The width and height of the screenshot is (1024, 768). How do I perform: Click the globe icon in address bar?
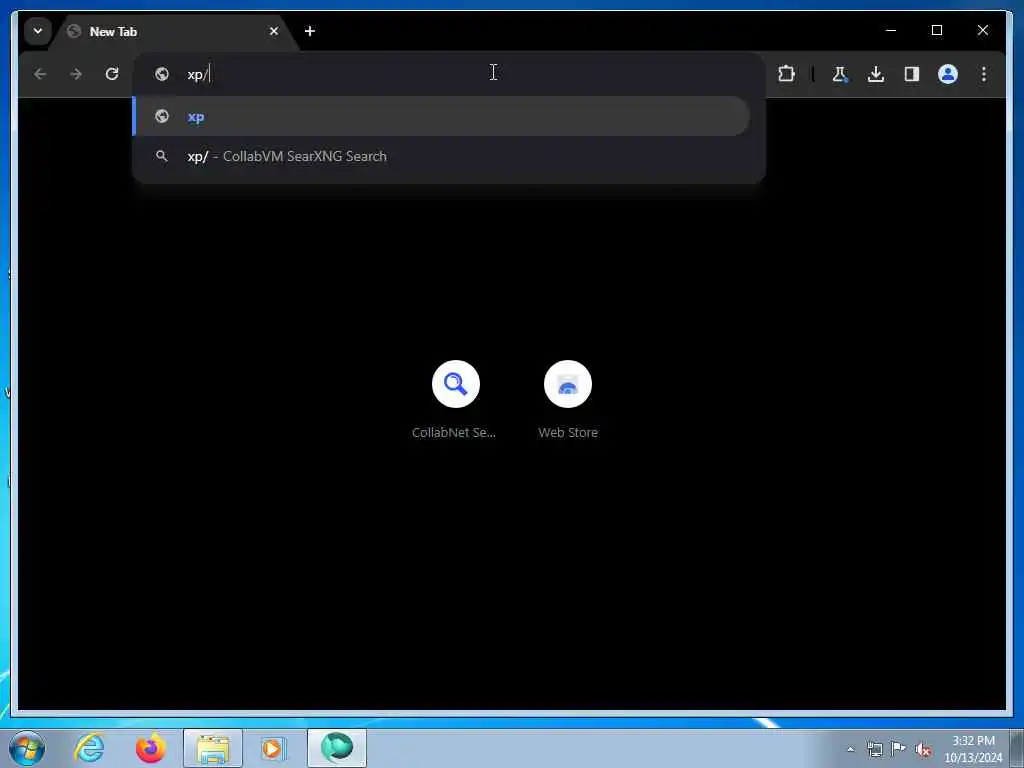click(162, 74)
